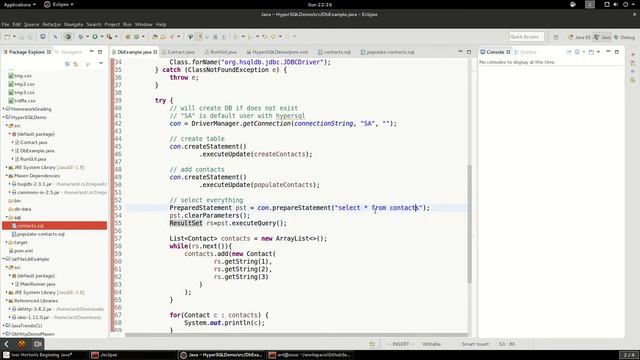Click Collapse All in Package Explorer
The image size is (640, 360).
68,64
